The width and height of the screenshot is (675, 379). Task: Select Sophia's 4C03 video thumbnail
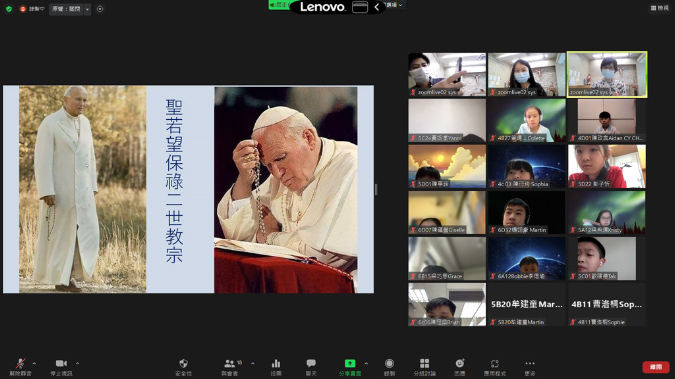(526, 166)
